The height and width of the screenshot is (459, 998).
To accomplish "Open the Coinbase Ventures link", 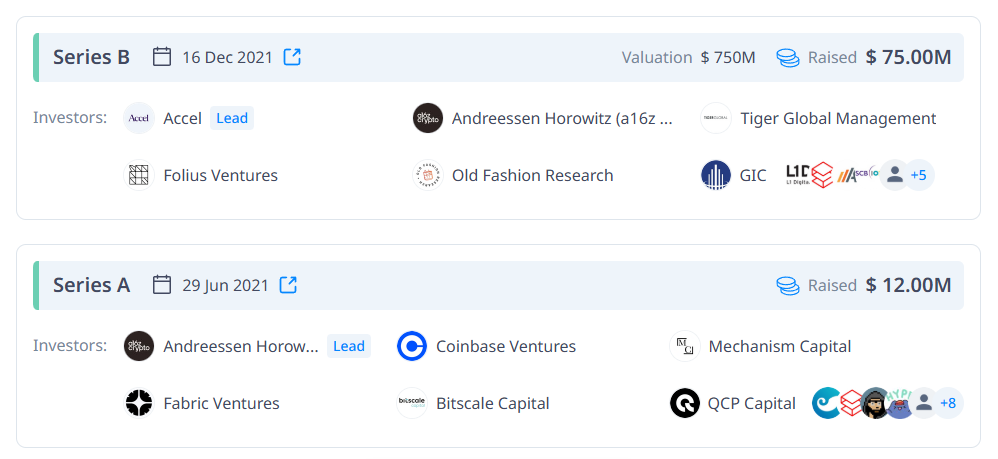I will 506,346.
